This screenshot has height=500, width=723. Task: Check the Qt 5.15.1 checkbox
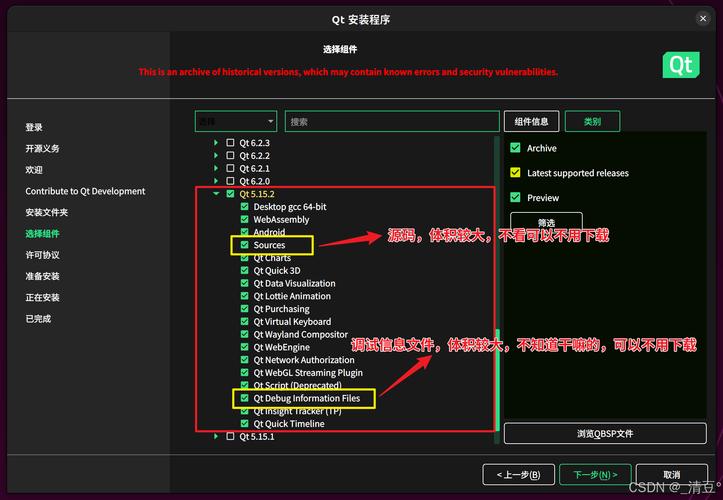tap(230, 436)
